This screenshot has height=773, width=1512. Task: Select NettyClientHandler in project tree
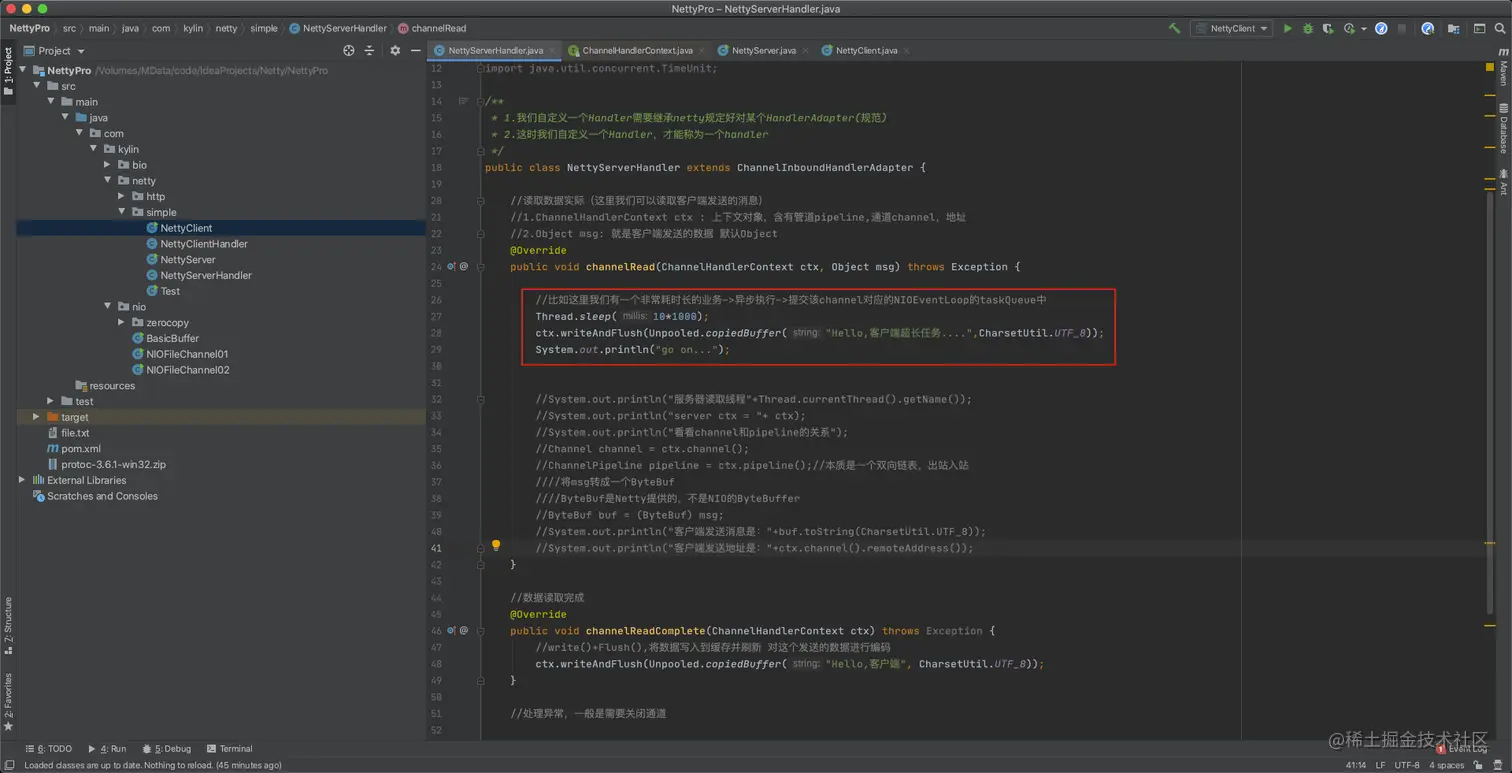pos(204,244)
